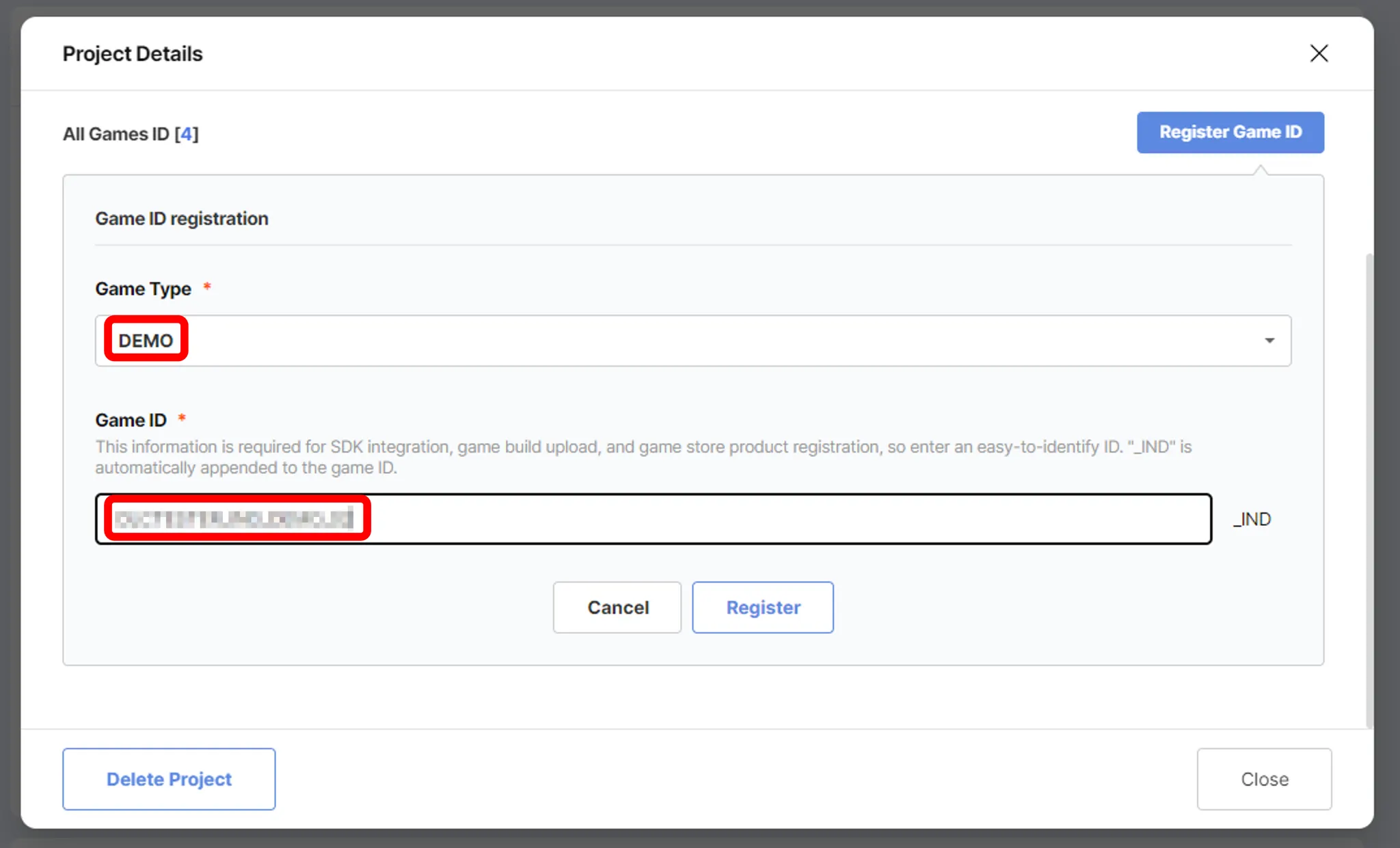This screenshot has height=848, width=1400.
Task: Click the red asterisk beside Game Type
Action: 207,287
